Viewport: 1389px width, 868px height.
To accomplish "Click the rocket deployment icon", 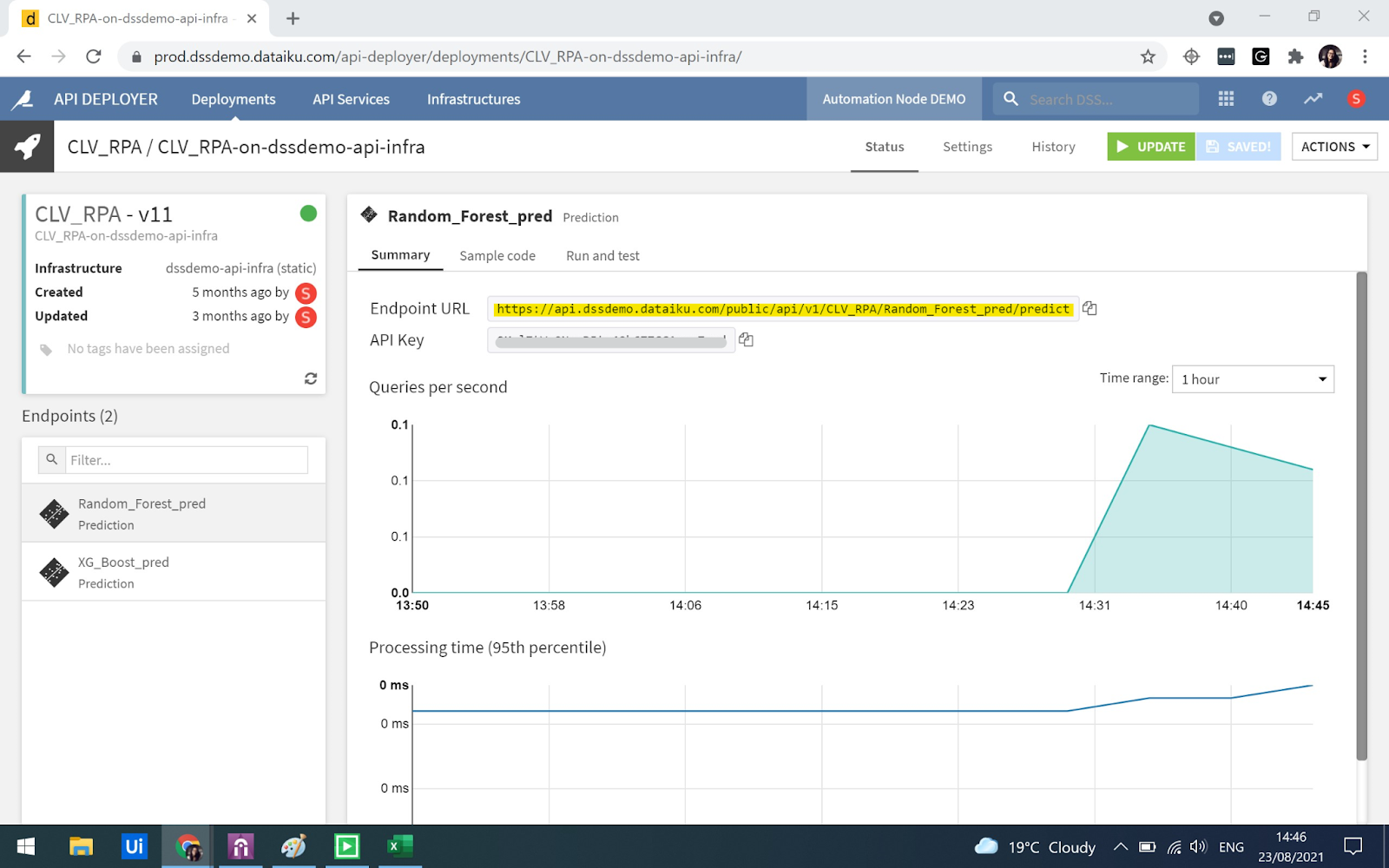I will click(27, 147).
